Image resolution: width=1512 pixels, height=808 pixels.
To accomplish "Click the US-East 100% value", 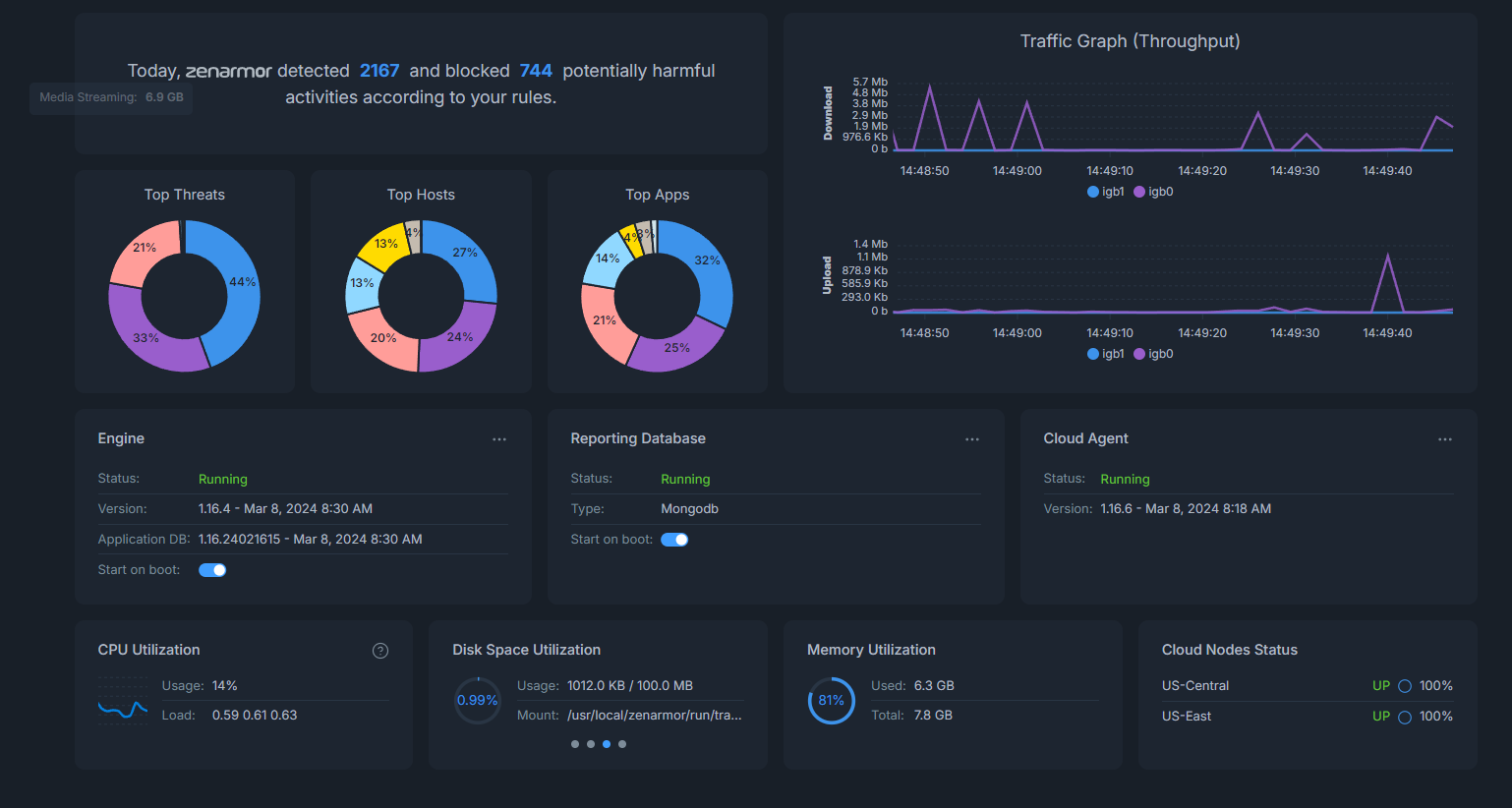I will click(1436, 717).
